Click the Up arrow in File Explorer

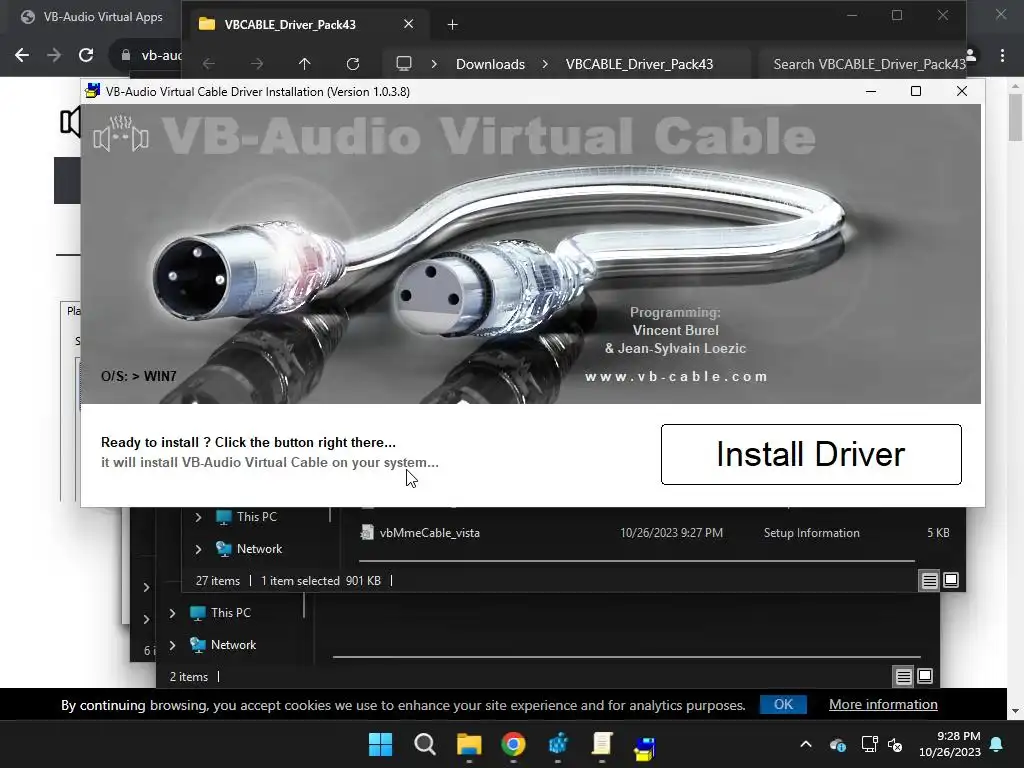tap(304, 64)
